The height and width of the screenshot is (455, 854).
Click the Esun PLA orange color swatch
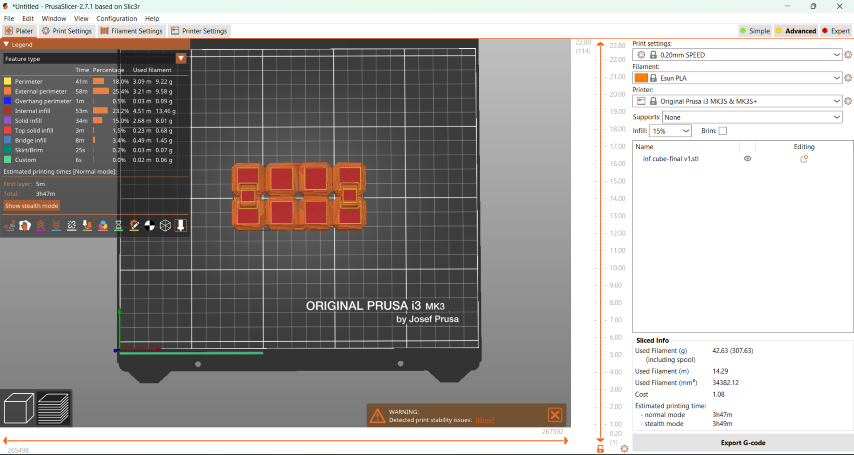(x=641, y=78)
